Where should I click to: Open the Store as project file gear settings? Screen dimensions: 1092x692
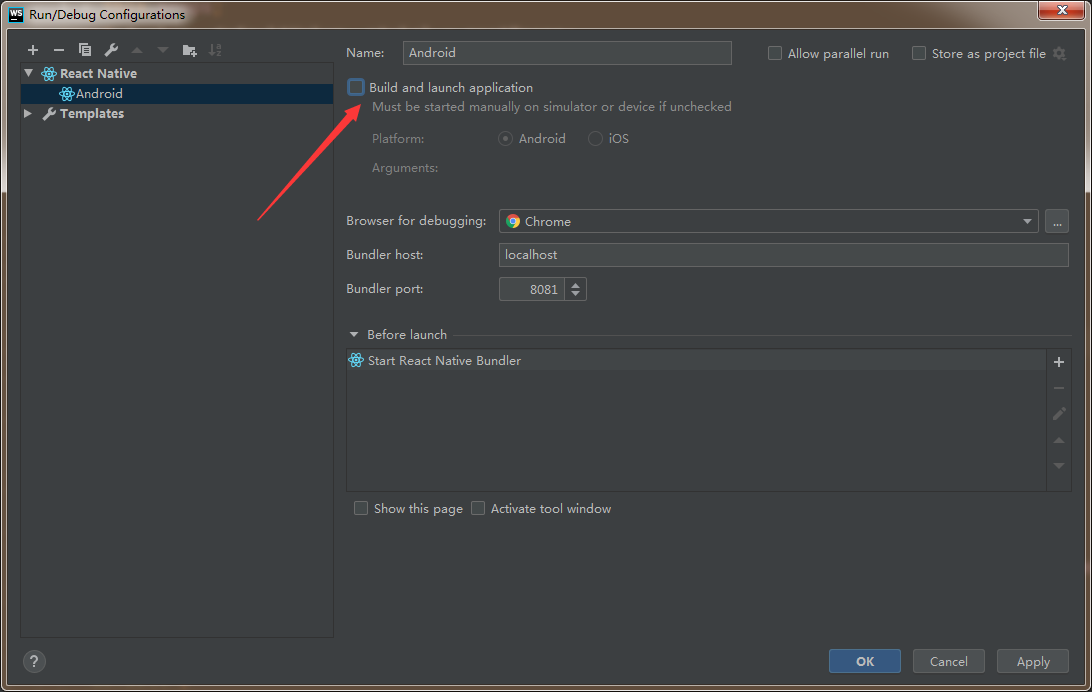(x=1059, y=54)
